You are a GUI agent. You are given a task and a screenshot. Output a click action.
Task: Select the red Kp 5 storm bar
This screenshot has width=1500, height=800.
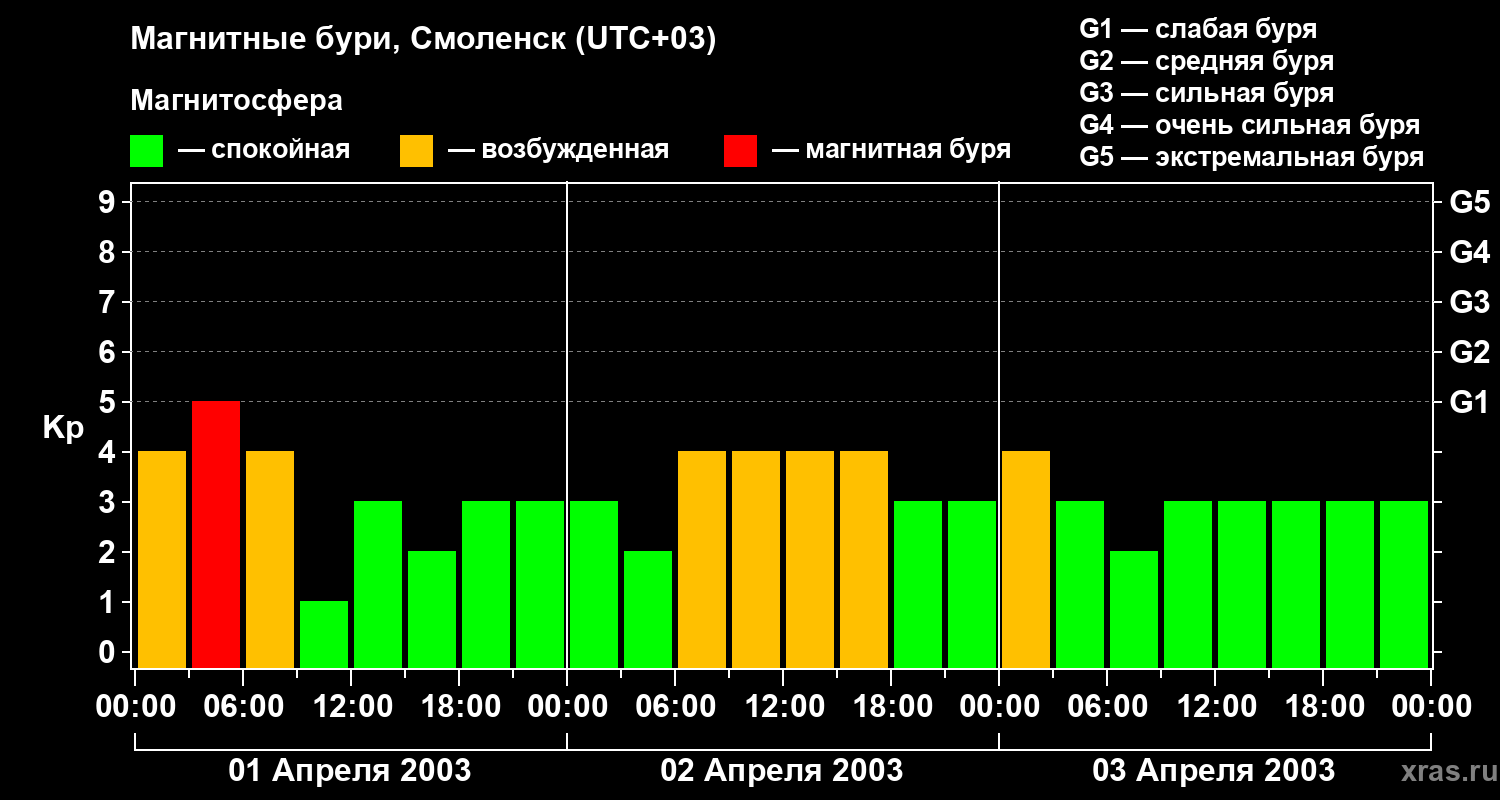click(x=216, y=534)
